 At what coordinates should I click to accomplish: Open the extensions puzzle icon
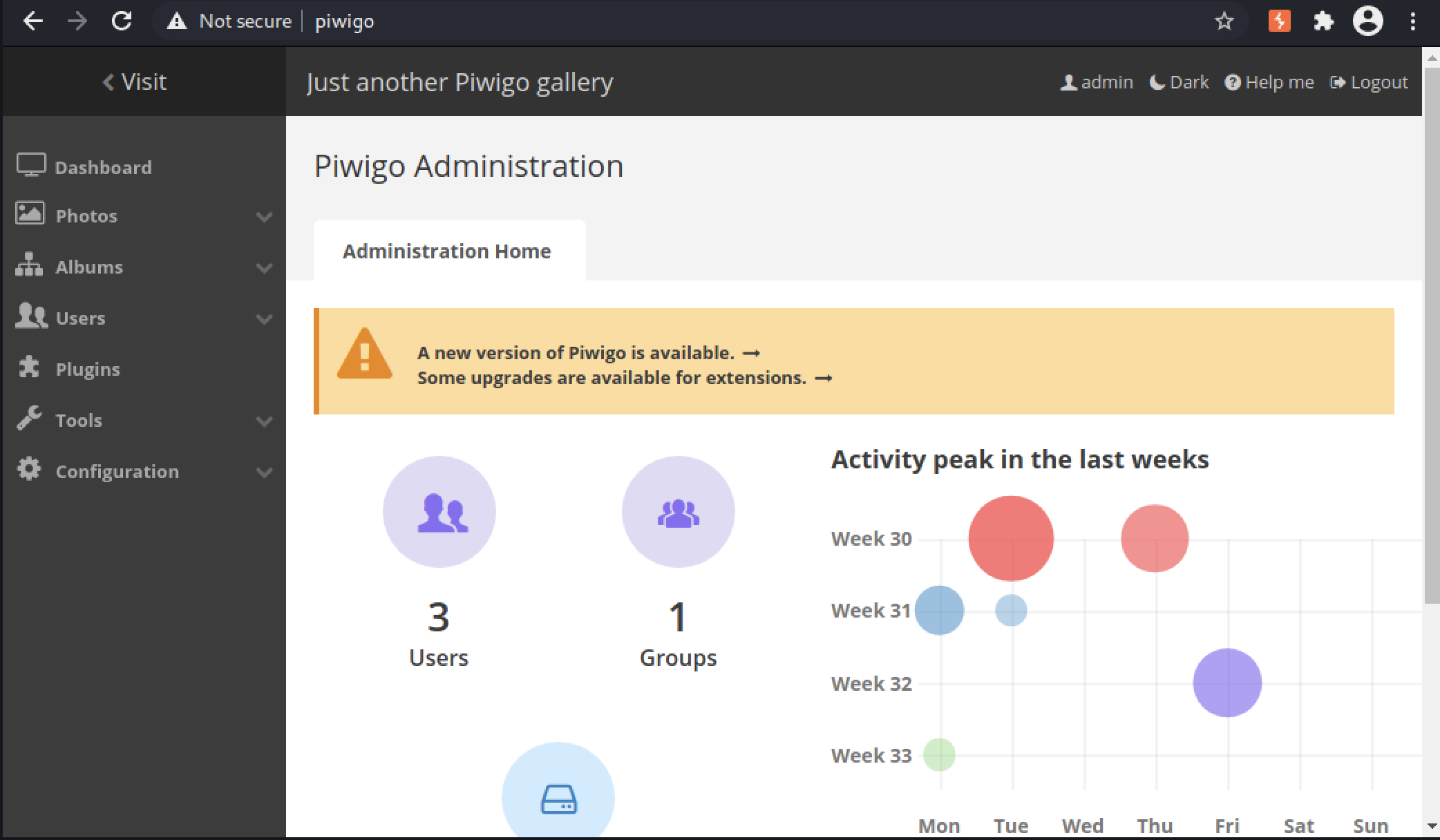pos(1323,21)
